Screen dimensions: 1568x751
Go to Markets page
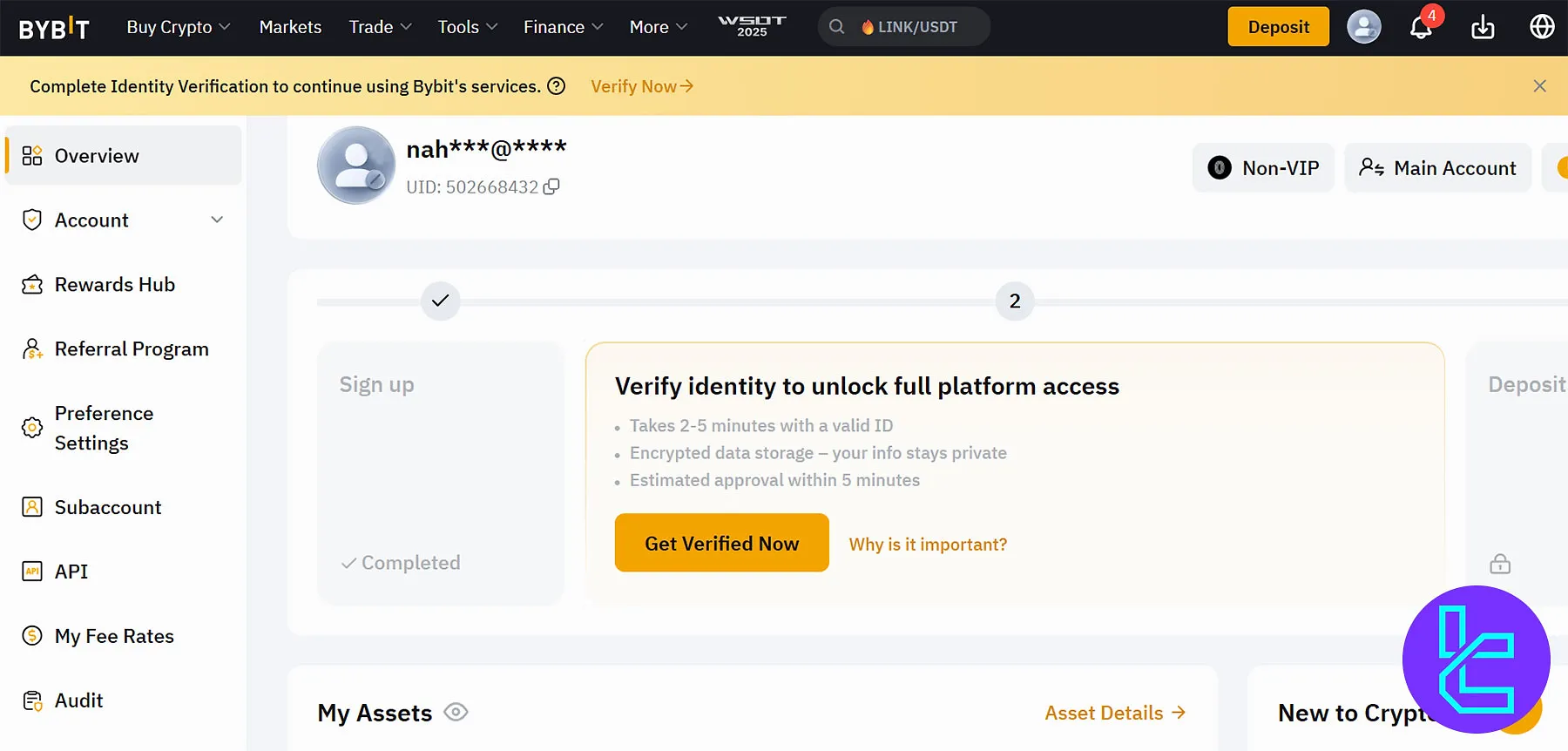[290, 27]
